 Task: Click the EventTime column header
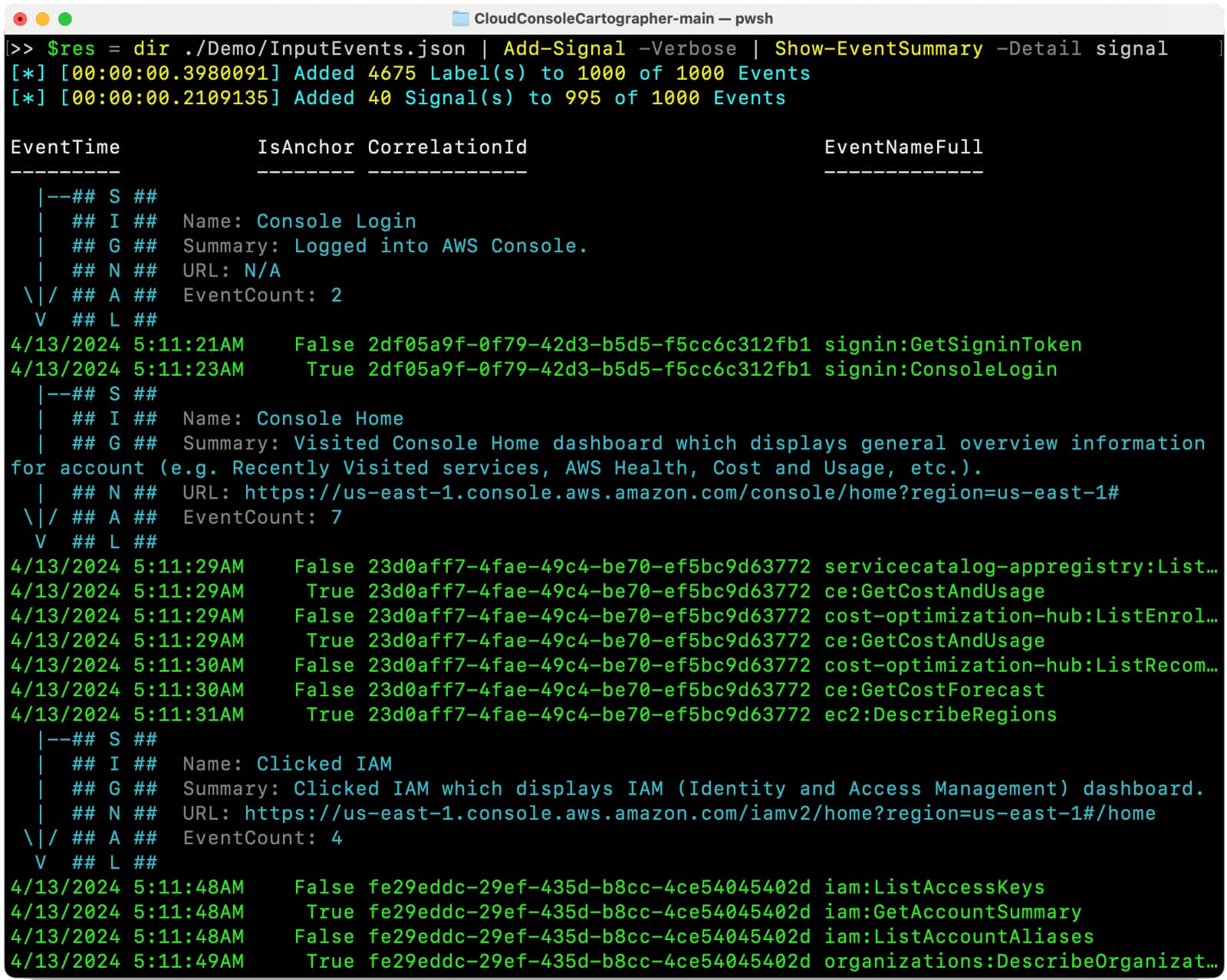point(65,147)
